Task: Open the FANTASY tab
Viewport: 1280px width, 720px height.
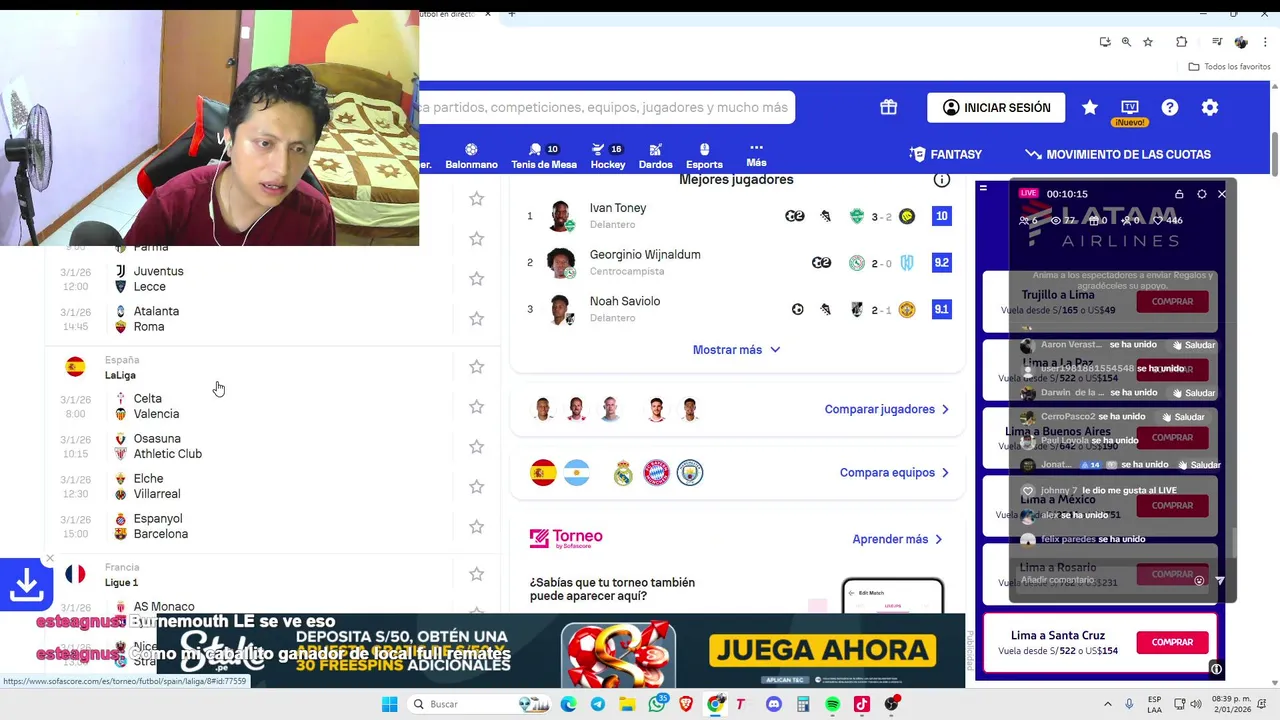Action: pyautogui.click(x=946, y=155)
